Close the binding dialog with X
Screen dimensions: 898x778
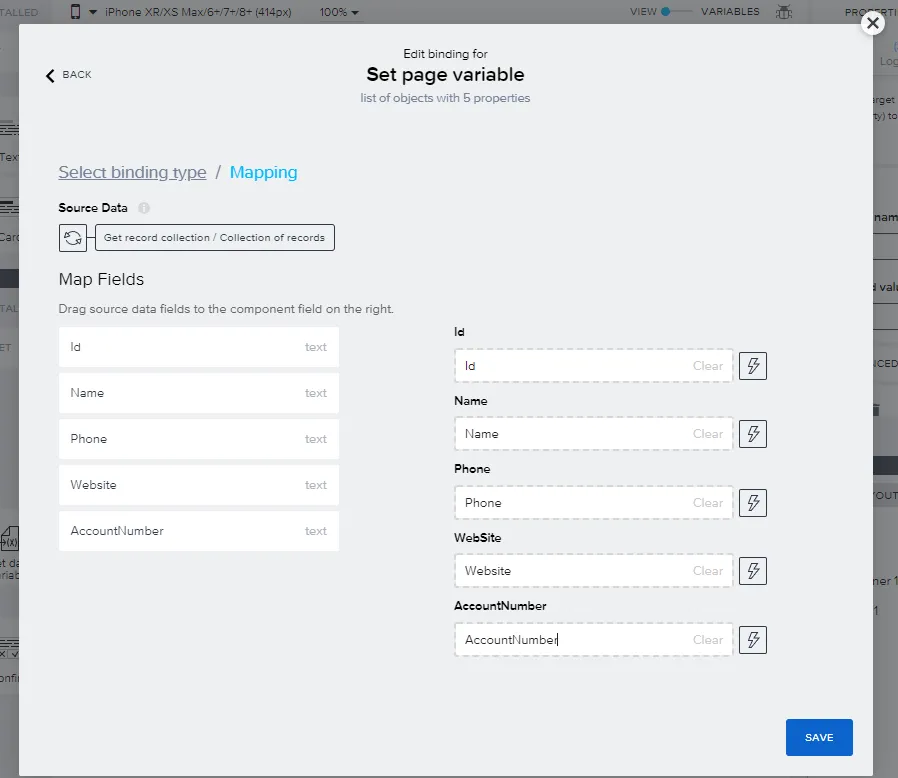click(873, 23)
